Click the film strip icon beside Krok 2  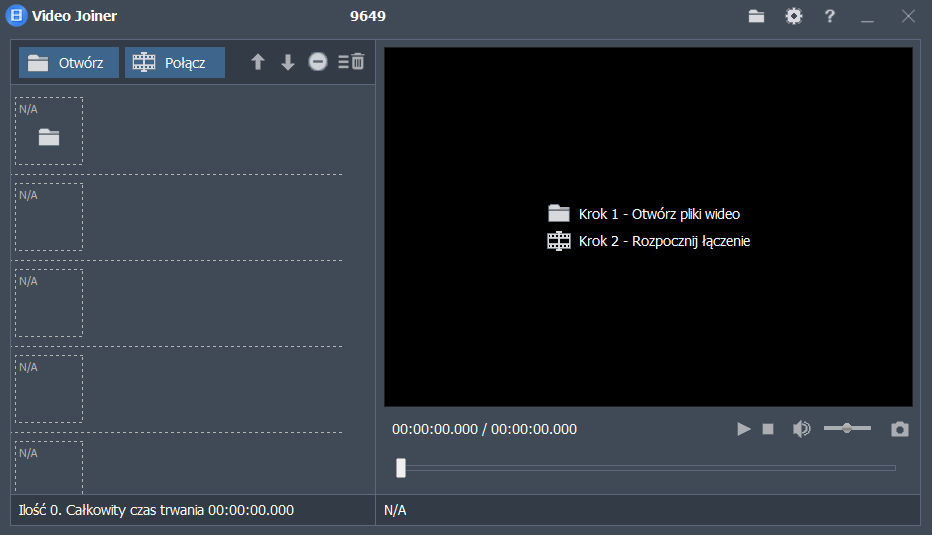click(x=559, y=241)
